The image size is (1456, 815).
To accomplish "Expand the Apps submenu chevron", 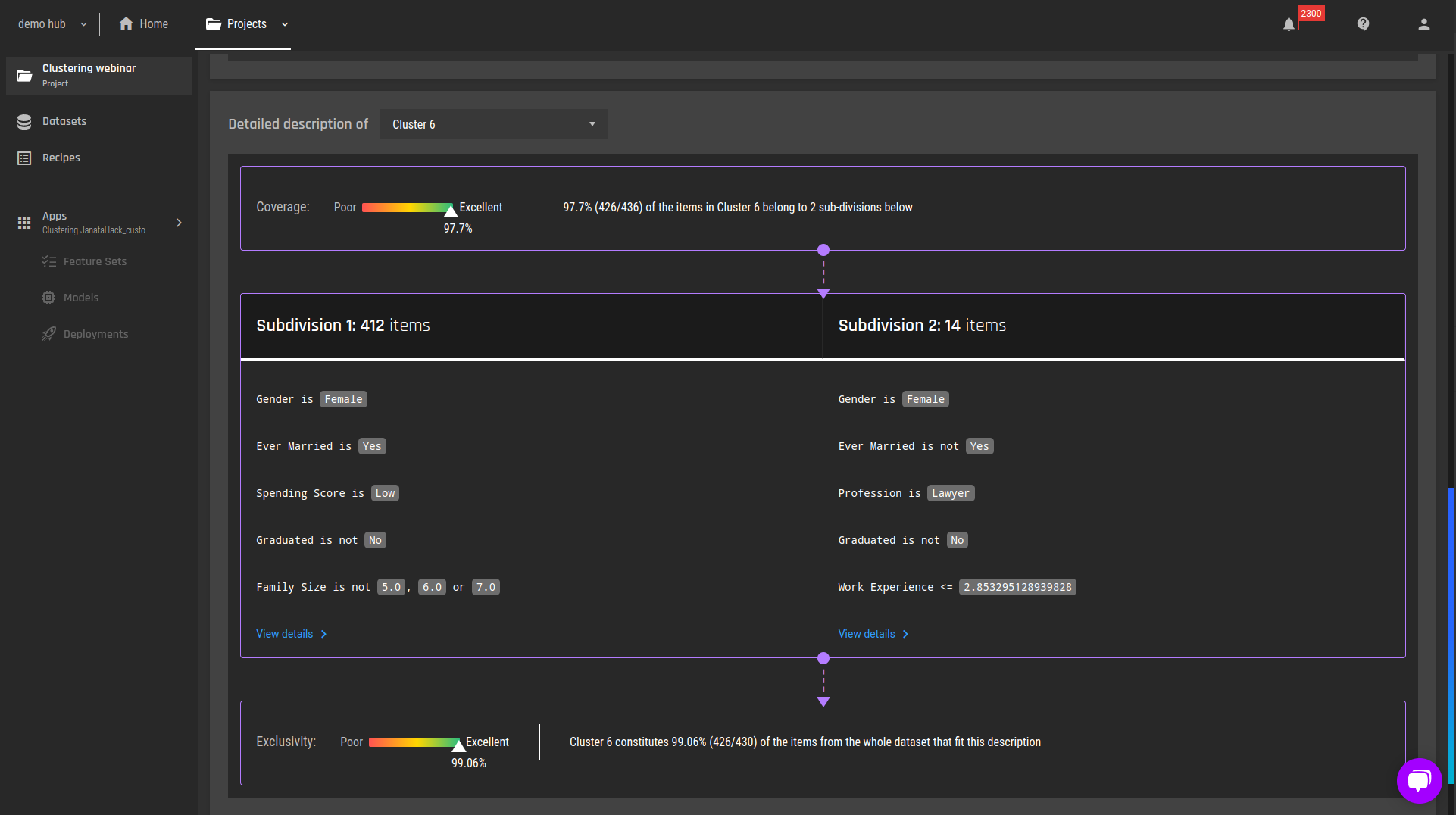I will click(x=179, y=223).
